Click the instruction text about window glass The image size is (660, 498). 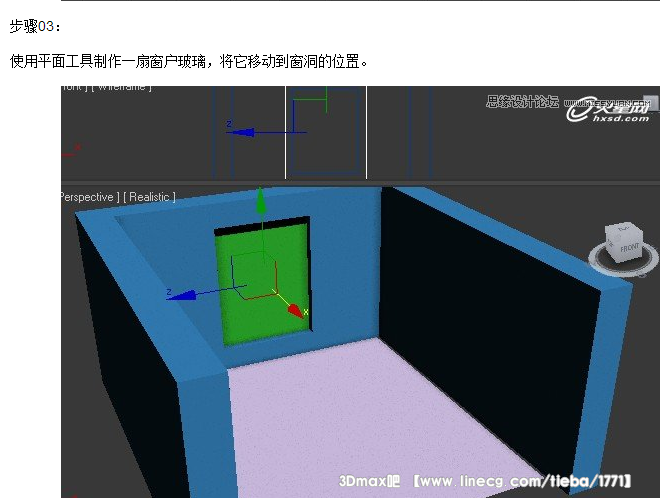coord(190,62)
